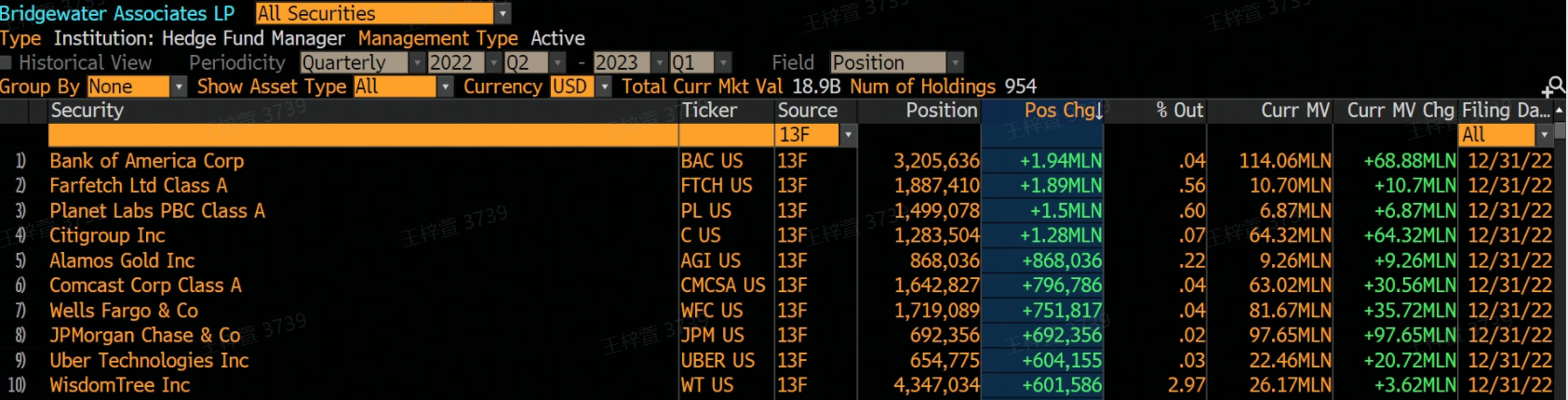This screenshot has height=400, width=1568.
Task: Click the orange security filter input field
Action: [363, 135]
